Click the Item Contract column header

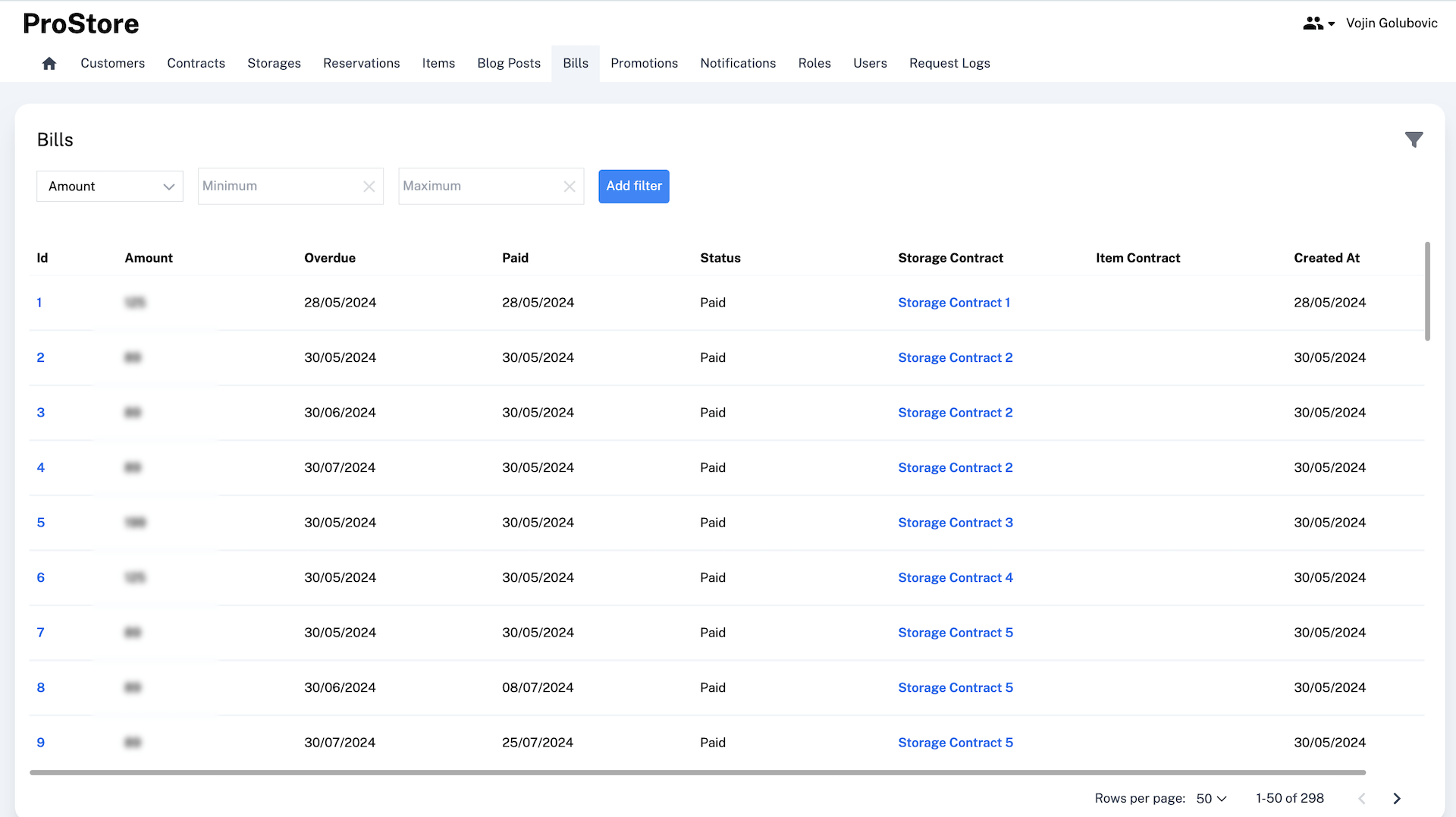[x=1137, y=258]
